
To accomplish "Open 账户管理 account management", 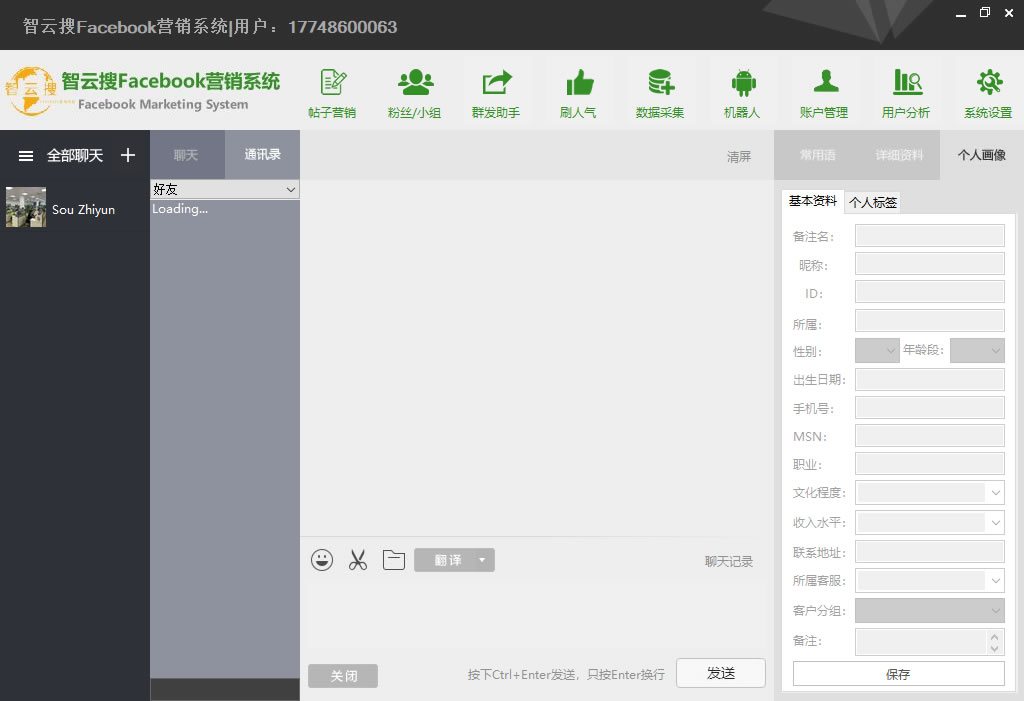I will [824, 93].
